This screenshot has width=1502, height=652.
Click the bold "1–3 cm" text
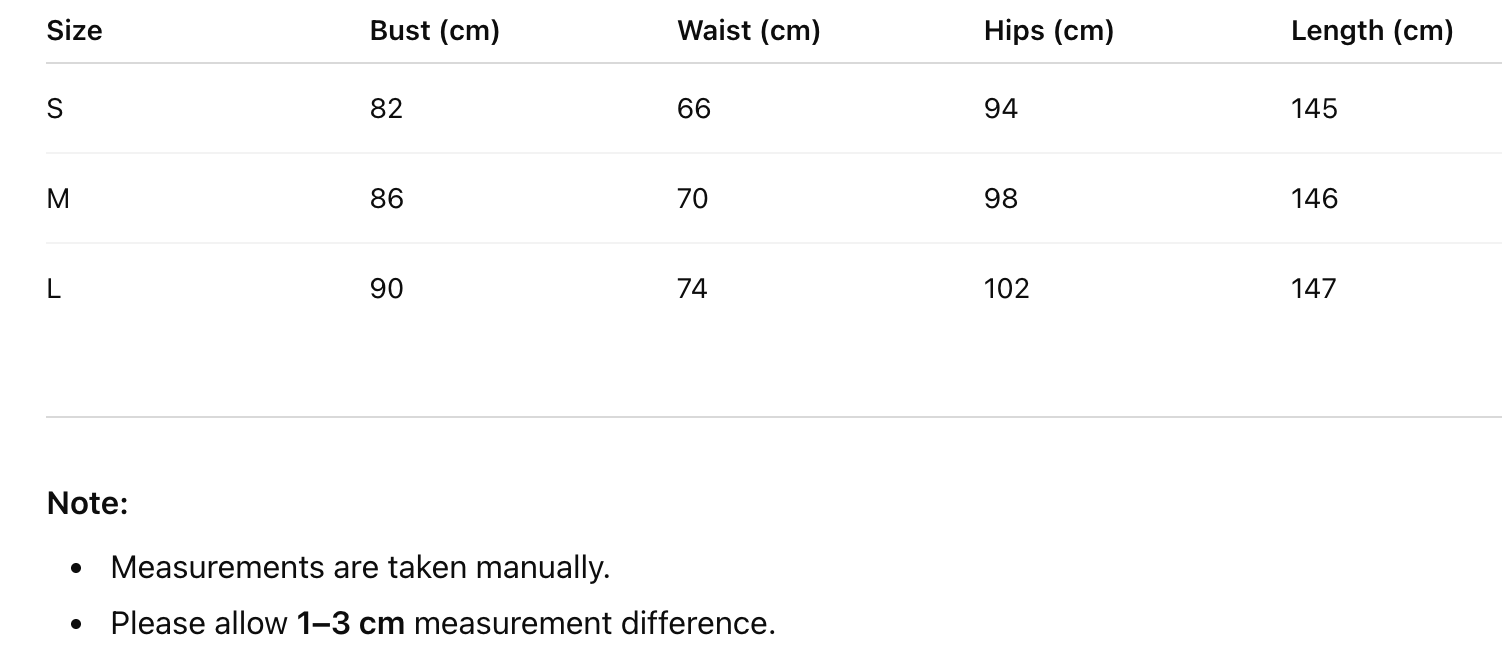(350, 624)
